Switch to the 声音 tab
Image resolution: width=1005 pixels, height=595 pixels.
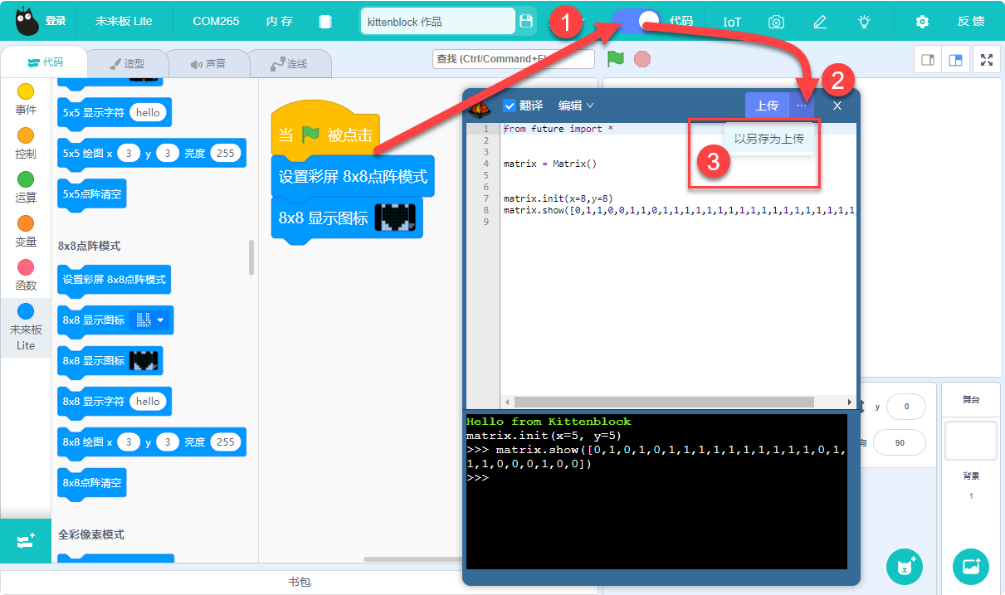click(208, 63)
